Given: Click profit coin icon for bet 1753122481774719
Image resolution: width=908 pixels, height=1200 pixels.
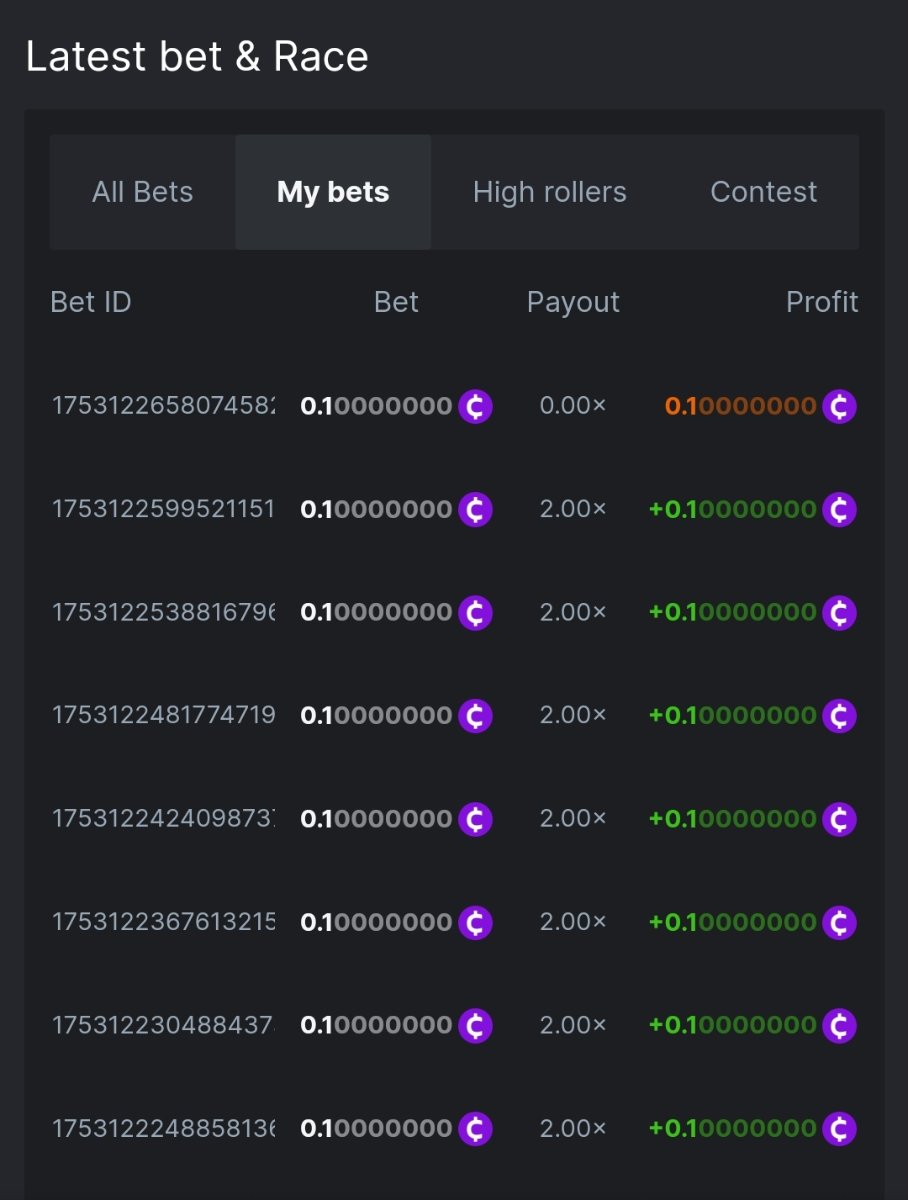Looking at the screenshot, I should [x=839, y=716].
